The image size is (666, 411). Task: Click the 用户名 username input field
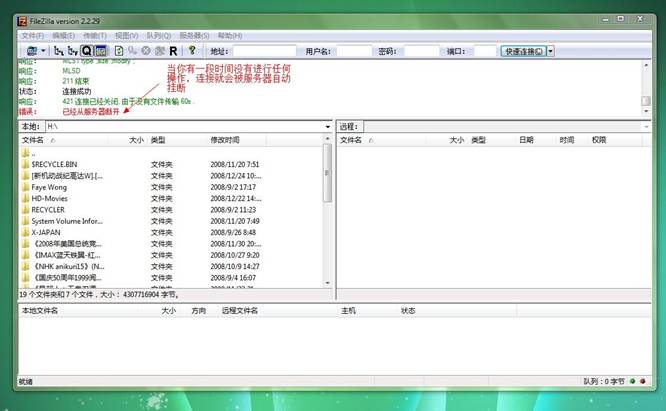coord(354,51)
